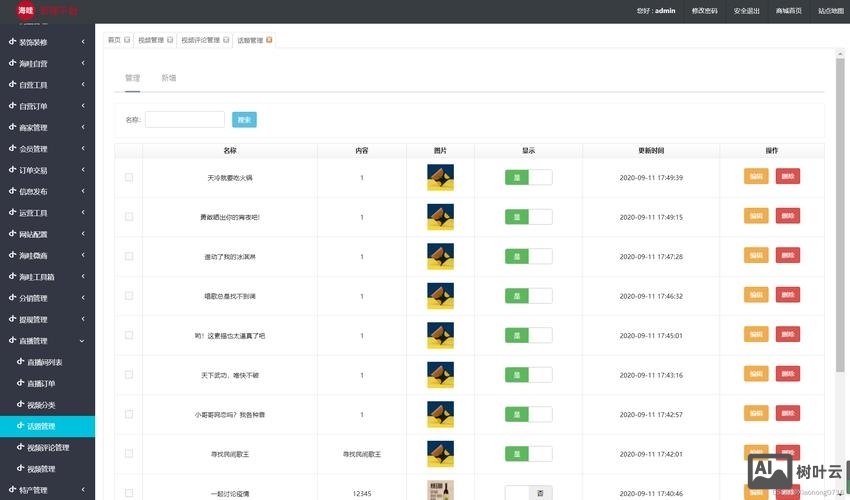Click the icon beside 装饰装修 menu

point(12,42)
